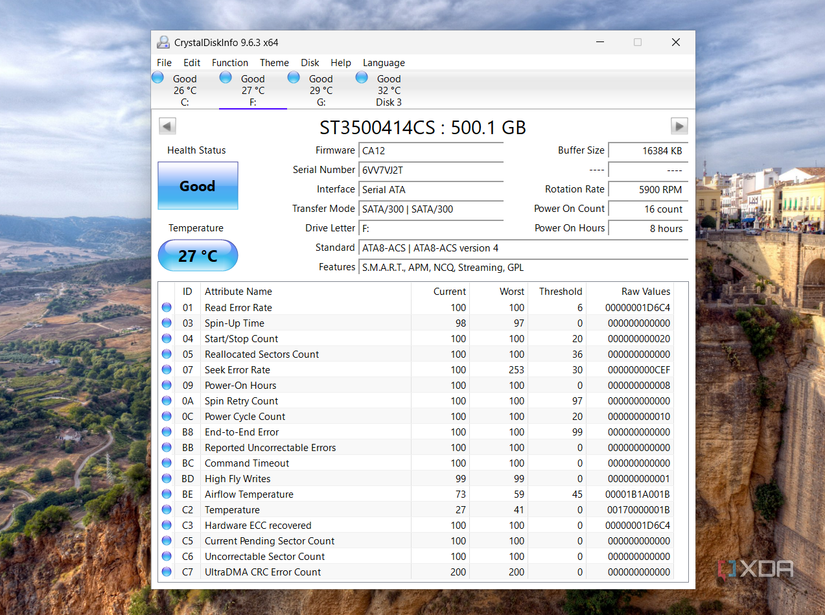This screenshot has height=615, width=825.
Task: Switch to Disk 3 tab showing 32 °C
Action: tap(389, 90)
